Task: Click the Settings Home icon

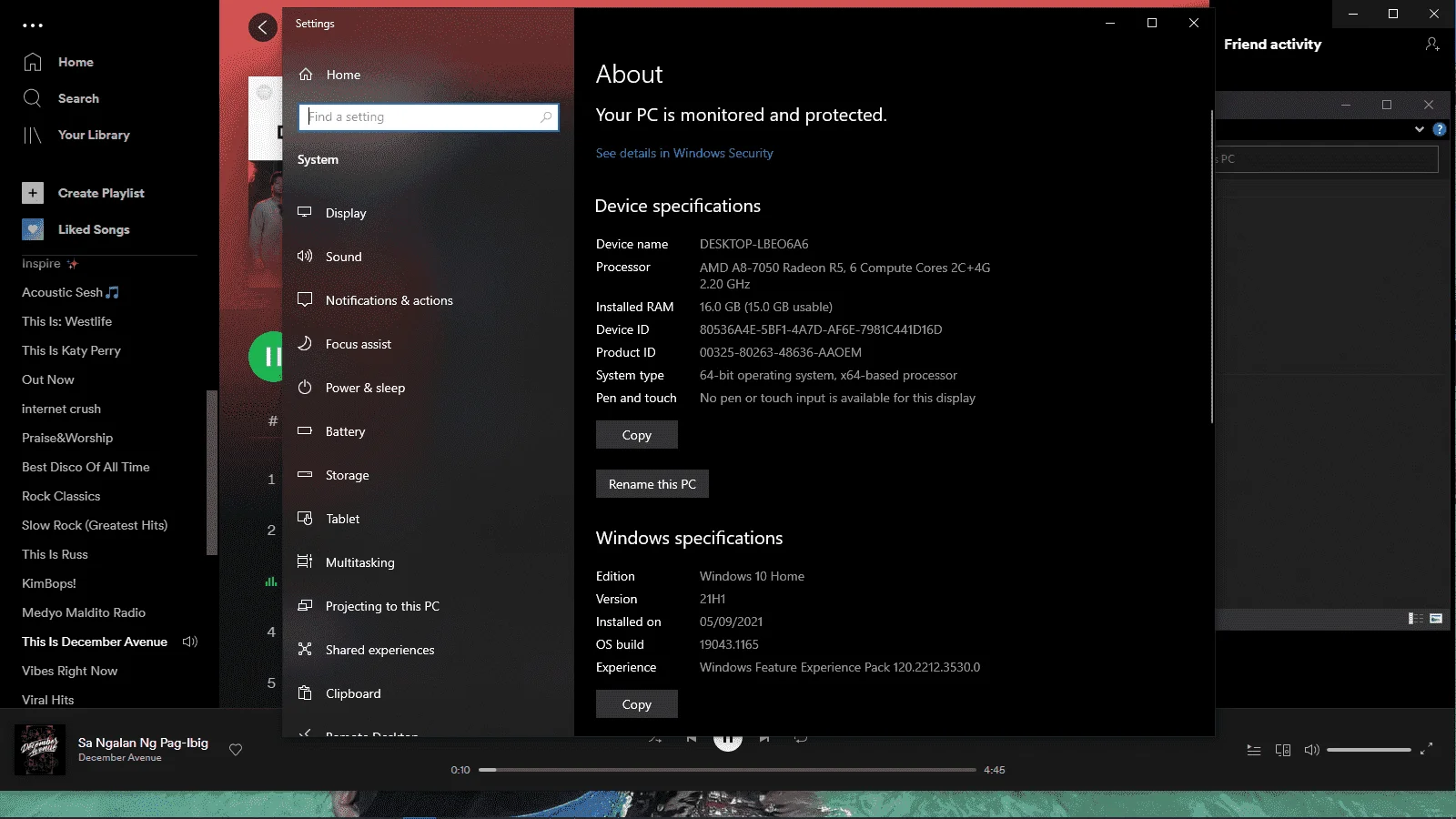Action: pos(306,75)
